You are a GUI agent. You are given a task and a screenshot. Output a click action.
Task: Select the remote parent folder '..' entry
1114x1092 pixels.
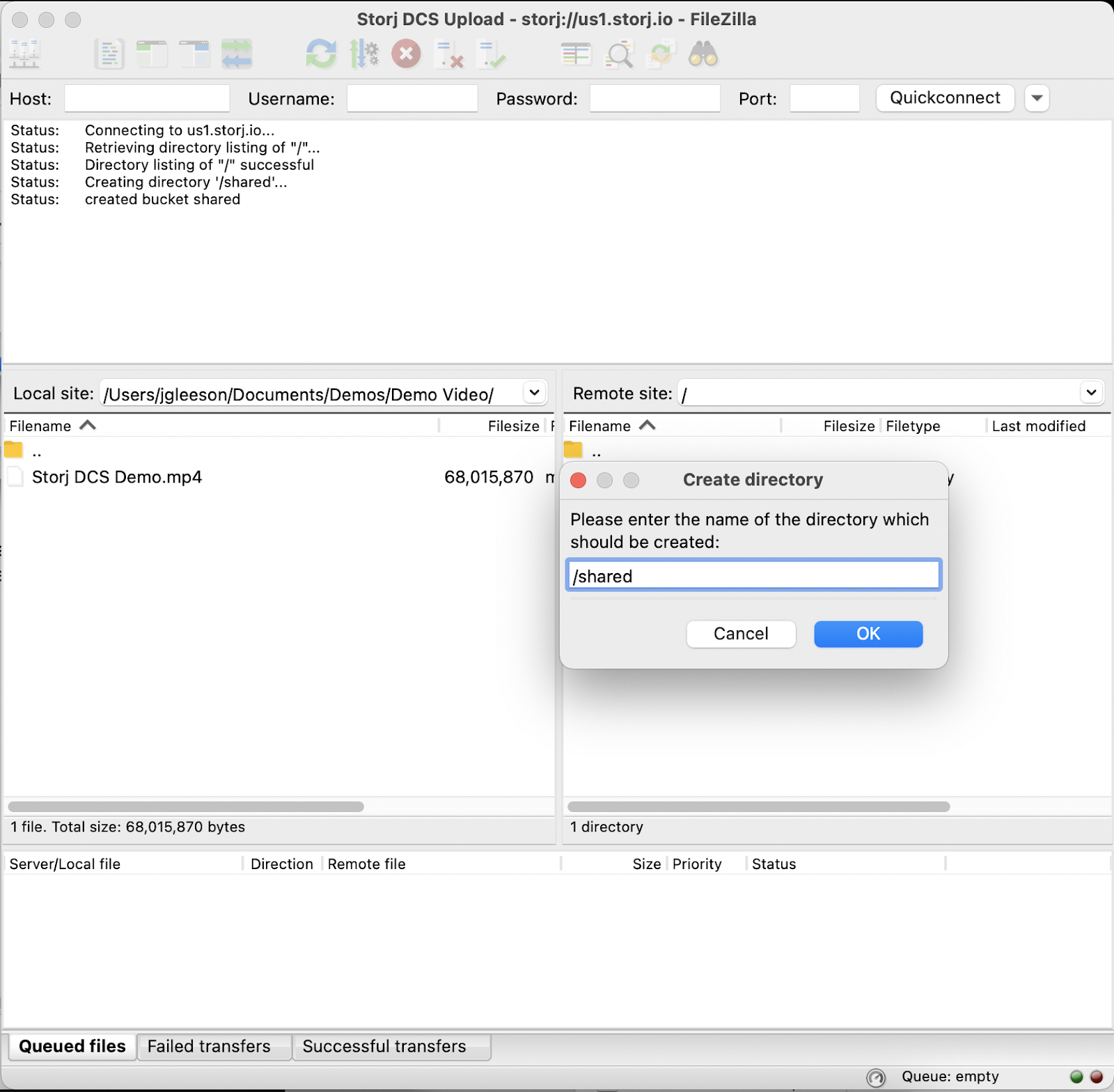837,451
